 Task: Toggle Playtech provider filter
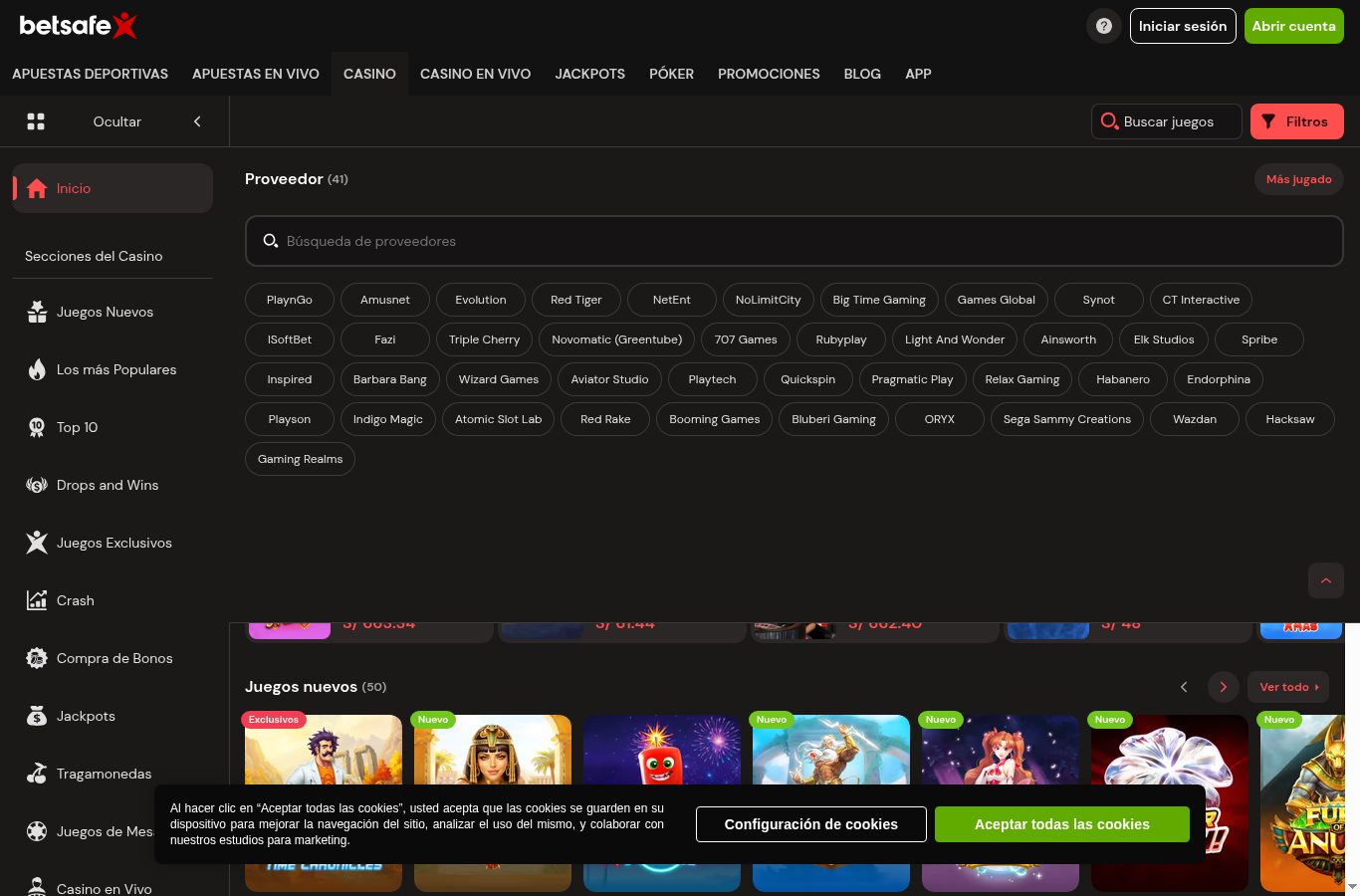tap(713, 379)
